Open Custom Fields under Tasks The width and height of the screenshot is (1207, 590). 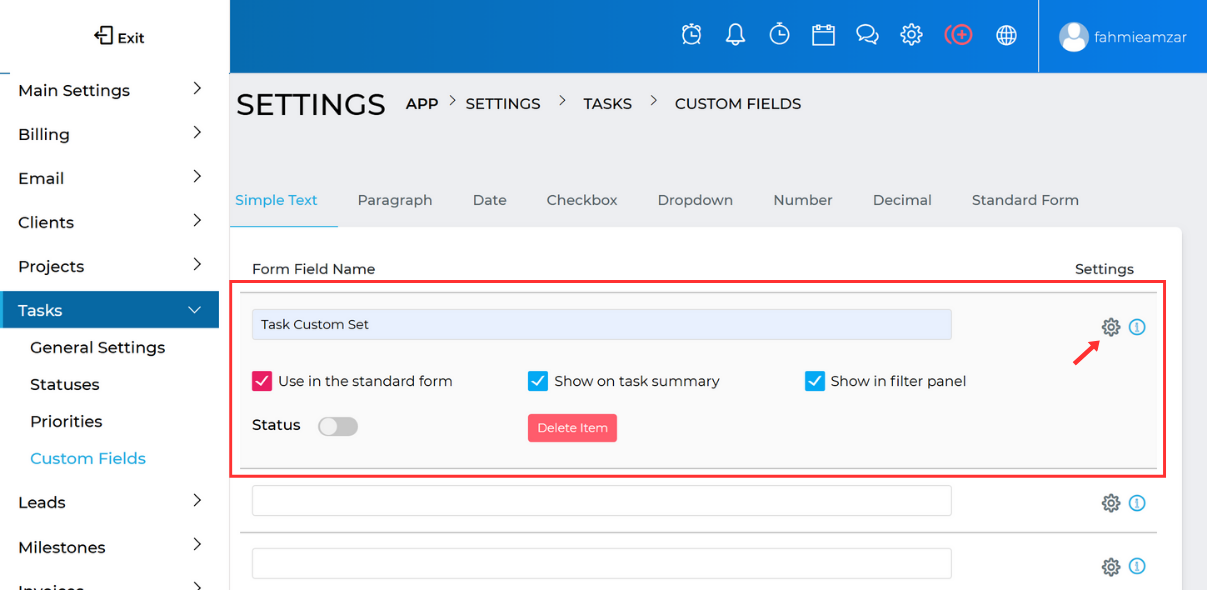88,458
